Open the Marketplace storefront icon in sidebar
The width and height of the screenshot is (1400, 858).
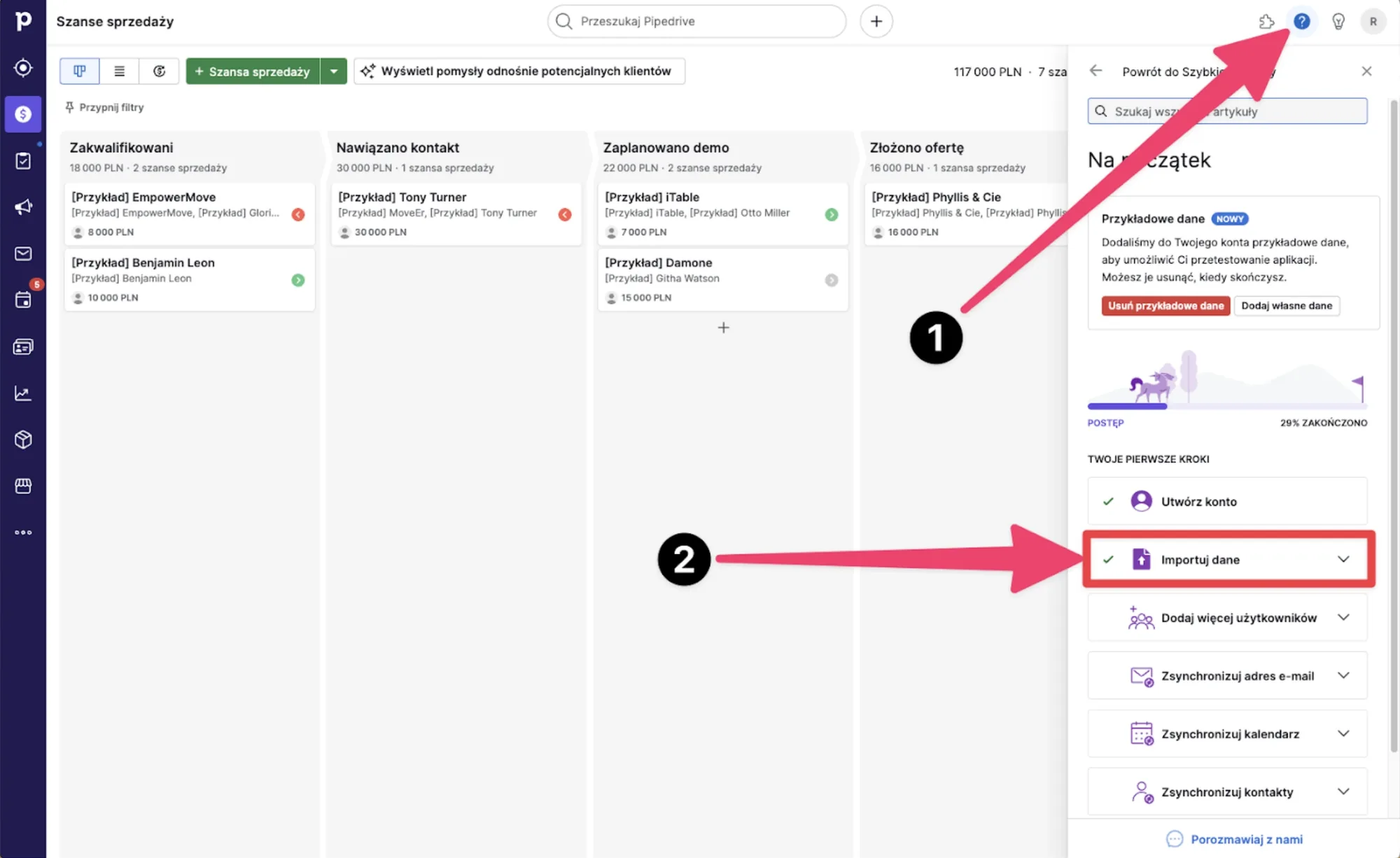(23, 486)
